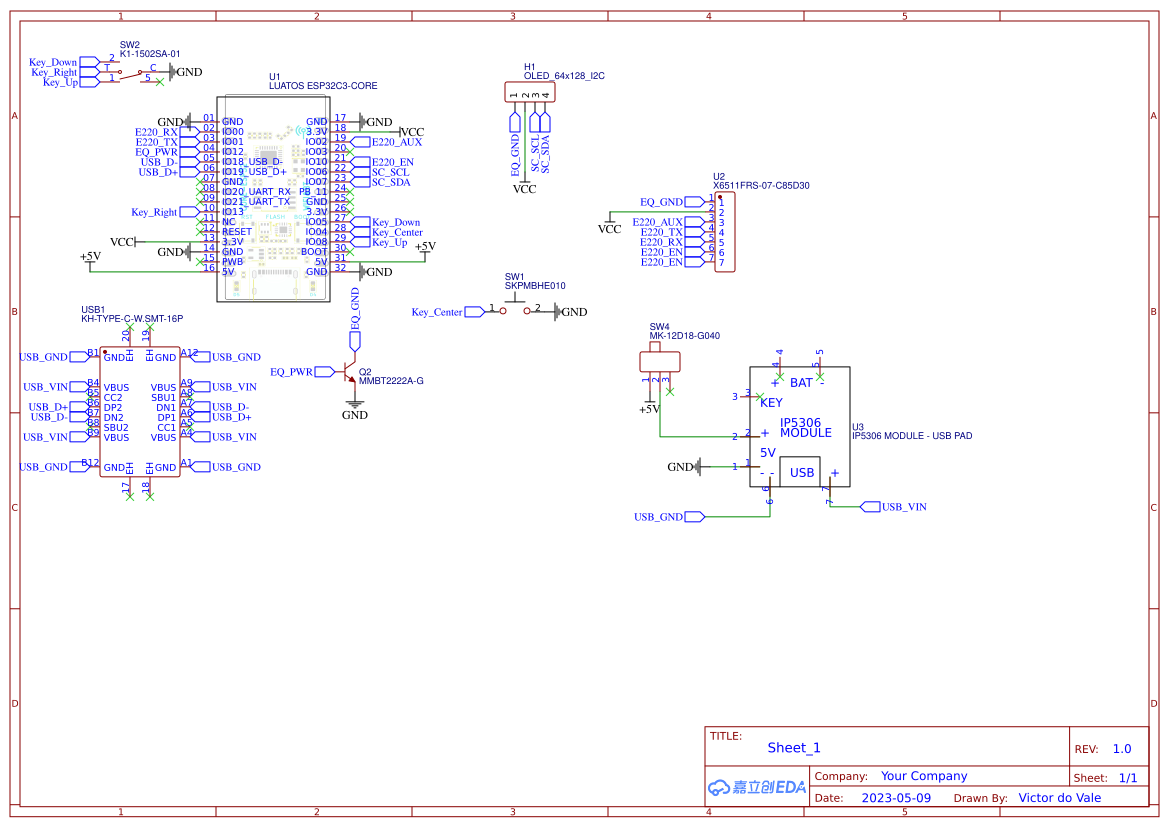Viewport: 1169px width, 827px height.
Task: Select the USB_VIN net port beside U3
Action: [x=893, y=507]
